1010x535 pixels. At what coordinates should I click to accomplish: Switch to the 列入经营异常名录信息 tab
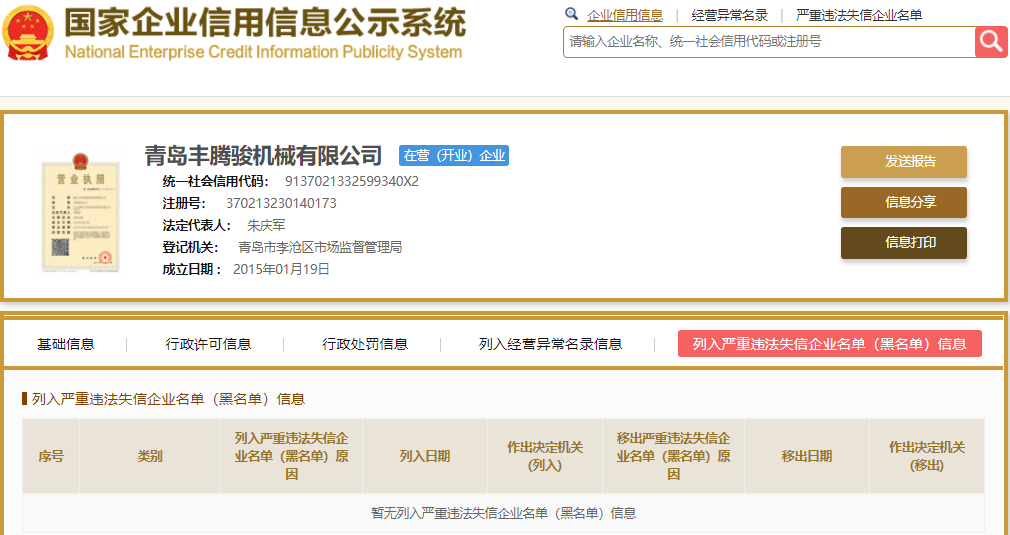(550, 344)
